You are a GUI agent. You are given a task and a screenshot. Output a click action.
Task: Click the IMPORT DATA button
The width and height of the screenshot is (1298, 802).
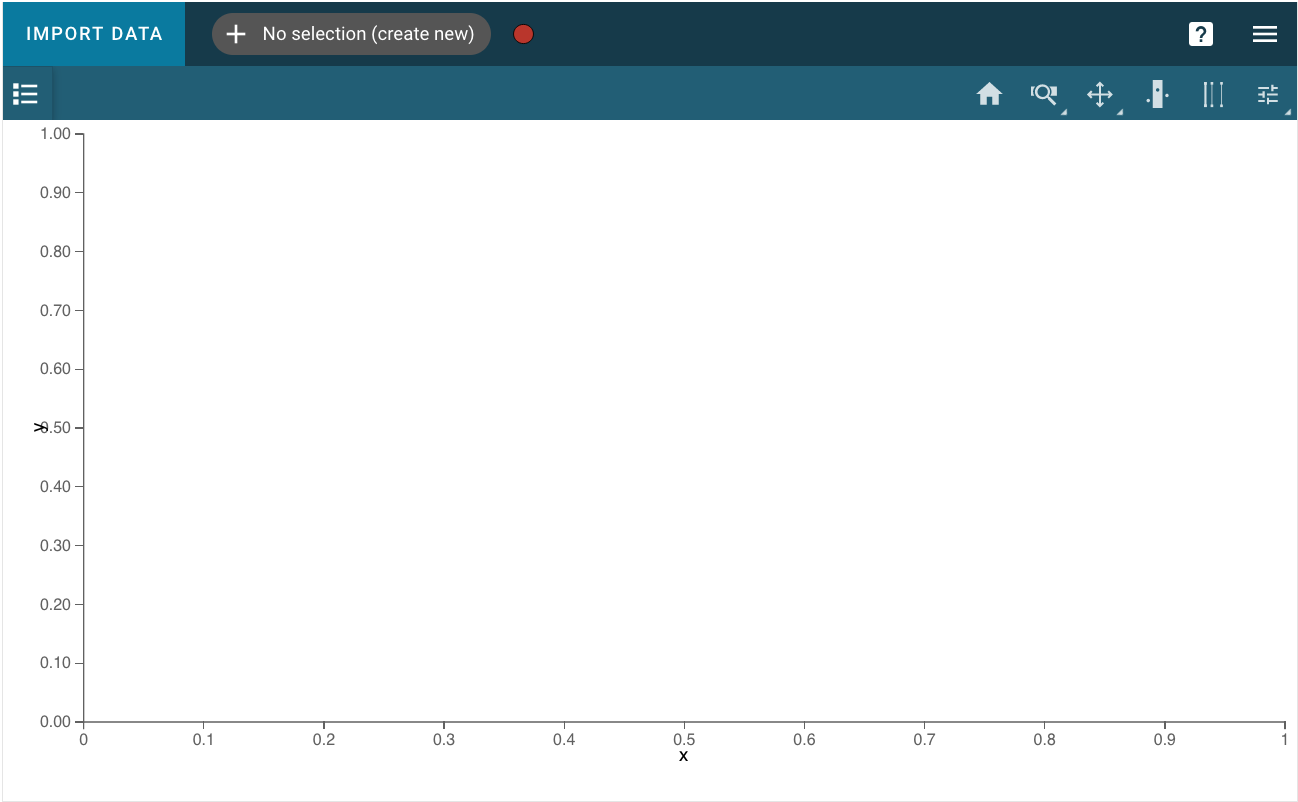[94, 34]
